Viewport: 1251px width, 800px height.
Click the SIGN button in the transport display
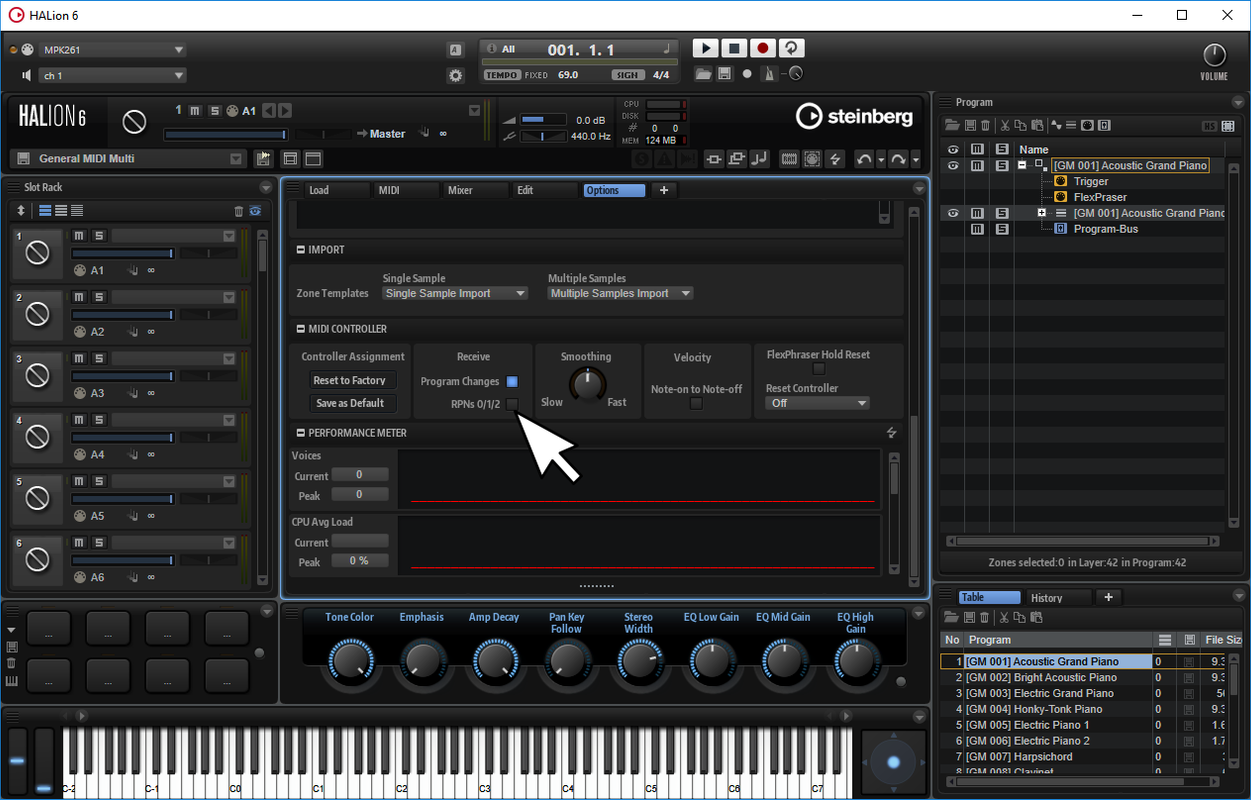click(x=627, y=75)
